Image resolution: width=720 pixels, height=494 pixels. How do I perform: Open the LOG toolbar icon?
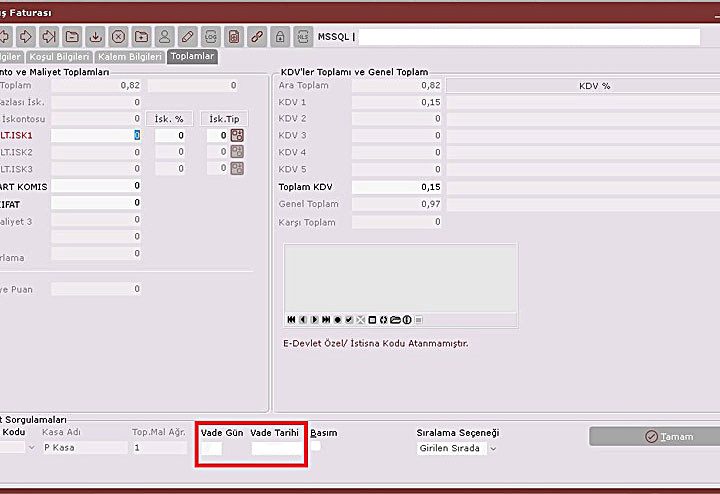click(211, 37)
